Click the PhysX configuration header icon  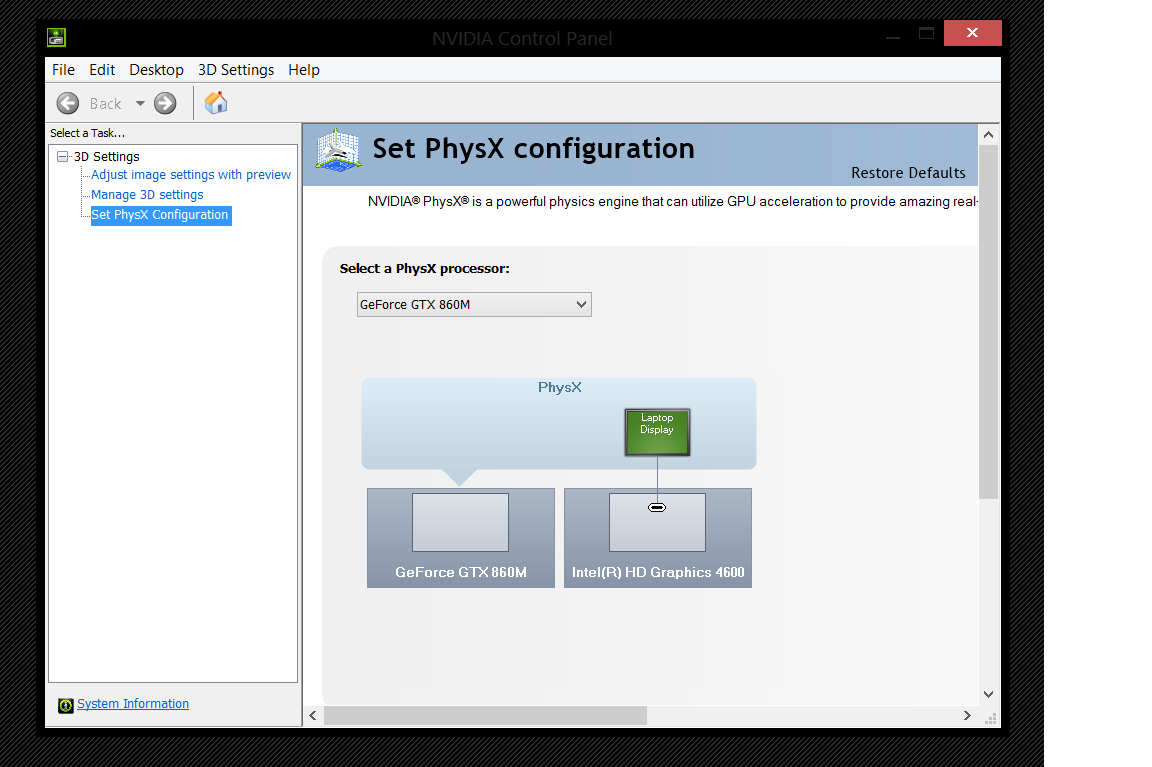tap(338, 151)
